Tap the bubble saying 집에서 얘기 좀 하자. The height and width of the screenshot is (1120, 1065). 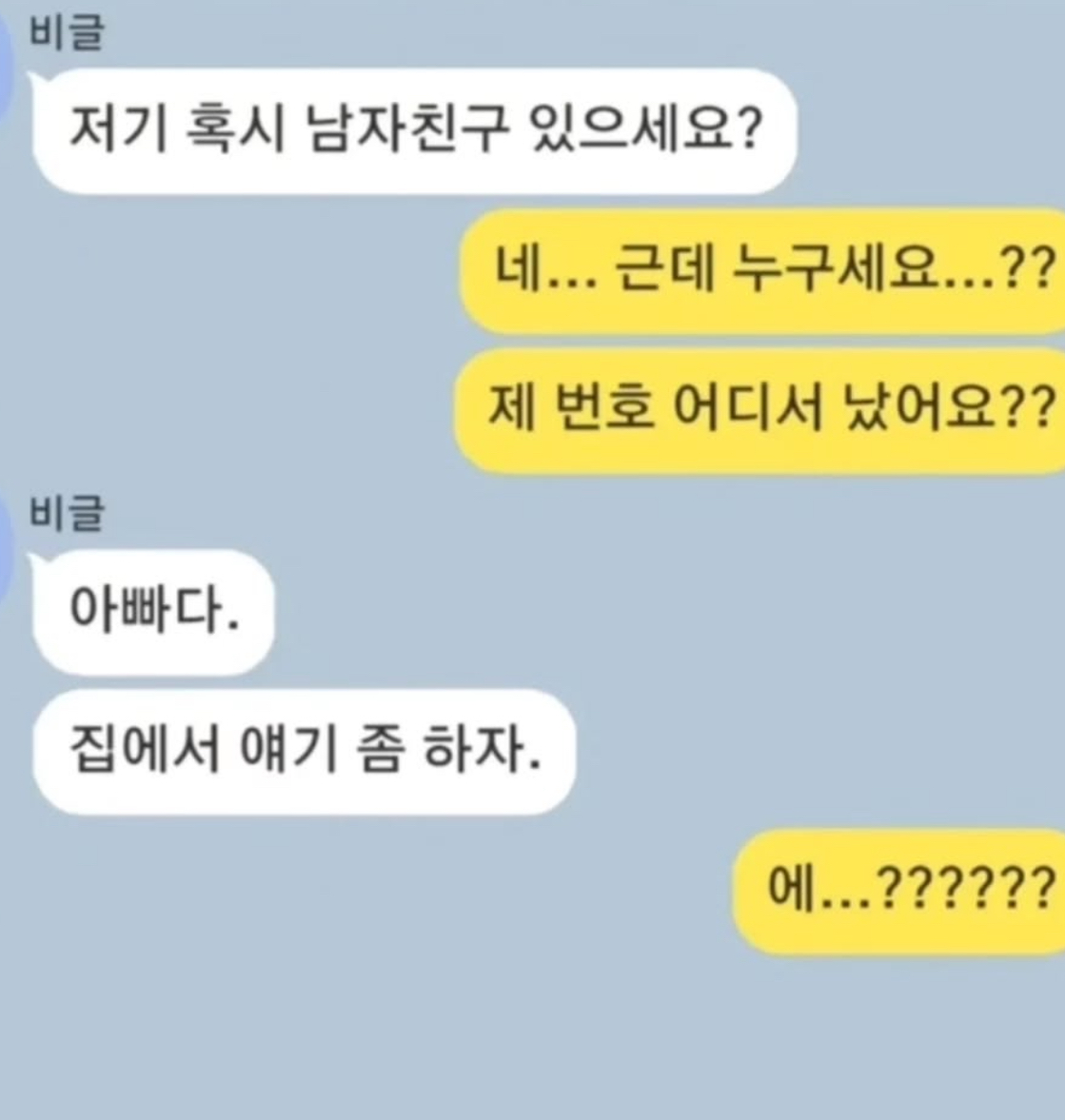305,752
